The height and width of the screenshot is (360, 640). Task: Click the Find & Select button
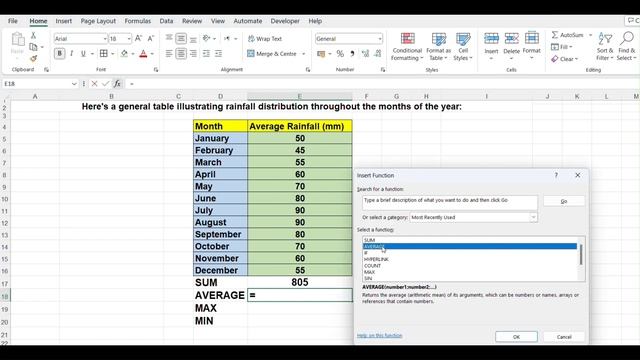click(627, 47)
